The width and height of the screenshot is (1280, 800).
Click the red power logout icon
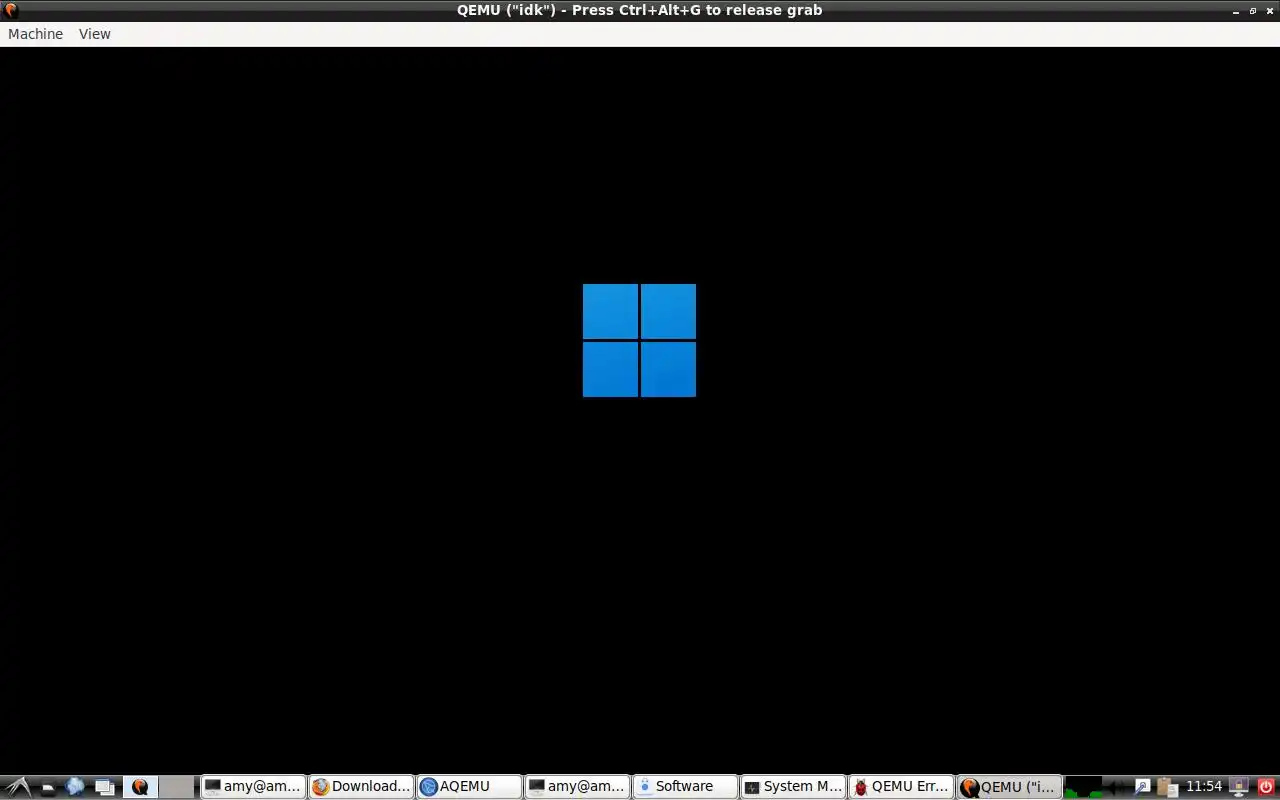click(x=1266, y=787)
